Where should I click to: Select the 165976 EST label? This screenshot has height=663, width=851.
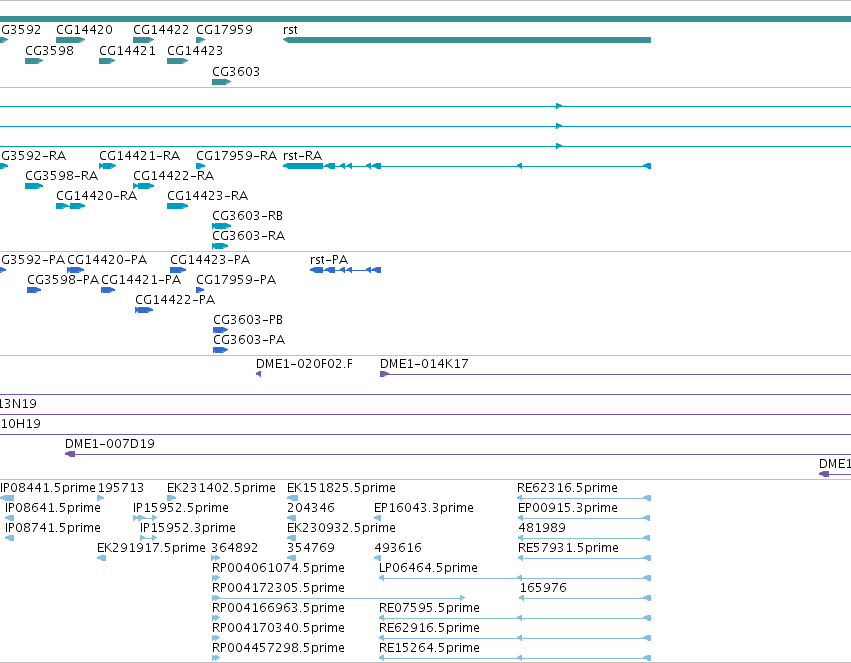(543, 589)
